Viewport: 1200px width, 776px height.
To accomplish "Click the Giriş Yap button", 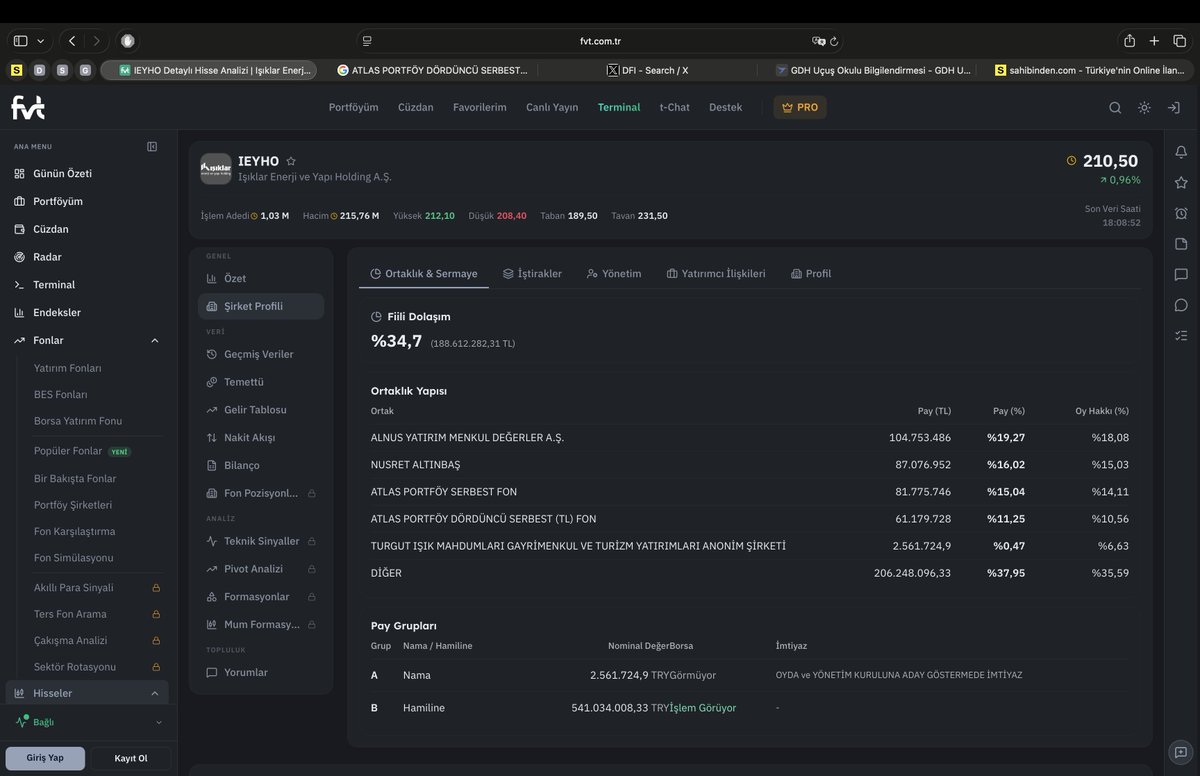I will coord(45,758).
